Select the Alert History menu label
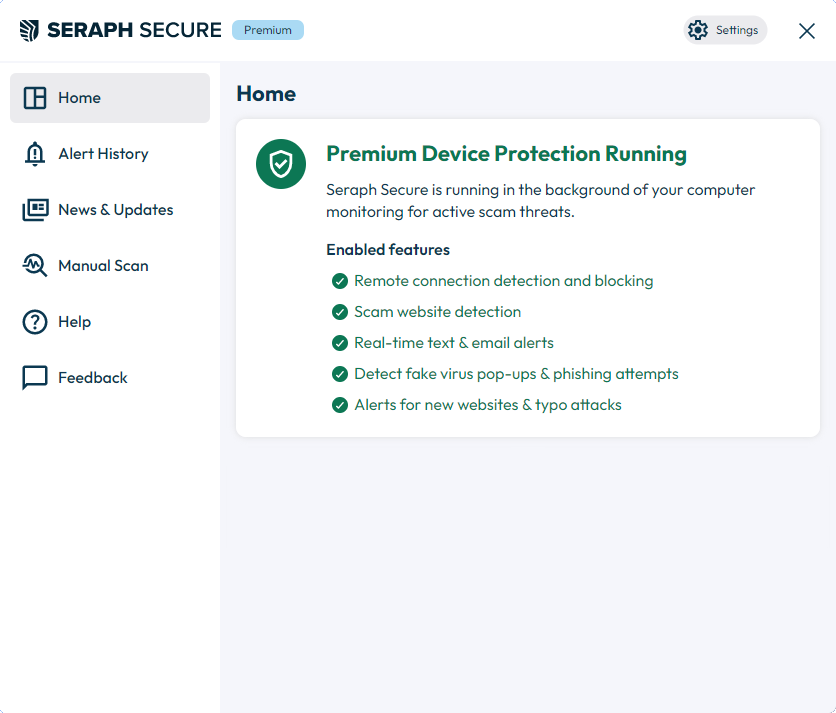 103,154
